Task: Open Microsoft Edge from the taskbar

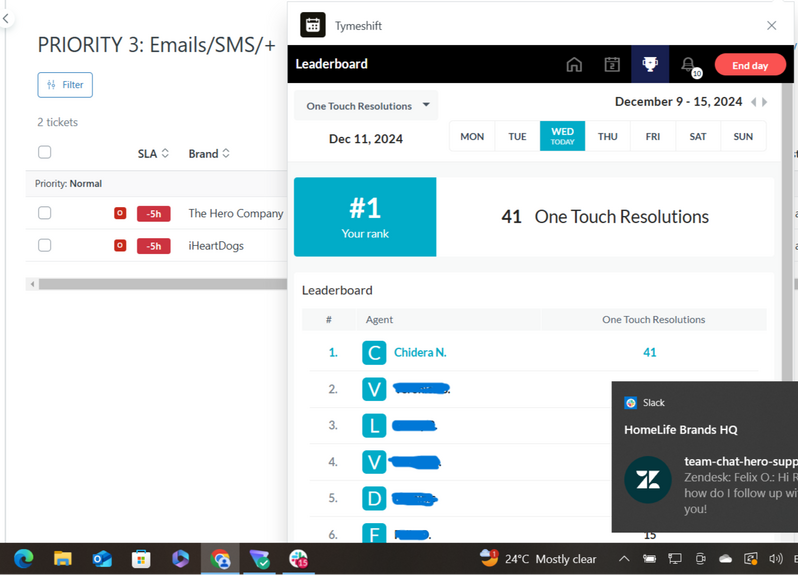Action: [23, 559]
